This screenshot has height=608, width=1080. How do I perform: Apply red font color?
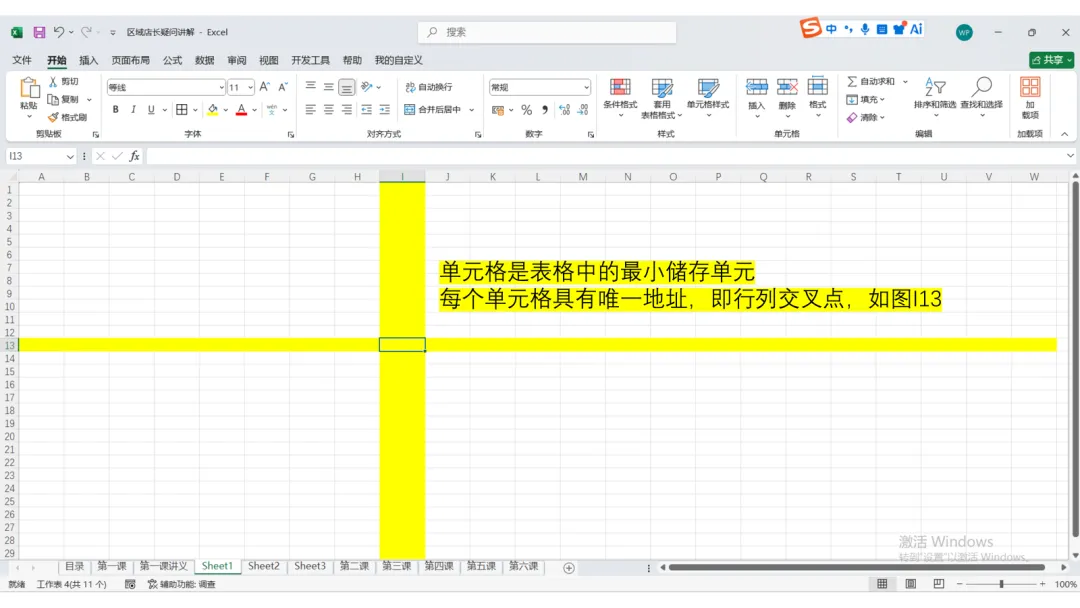coord(241,109)
